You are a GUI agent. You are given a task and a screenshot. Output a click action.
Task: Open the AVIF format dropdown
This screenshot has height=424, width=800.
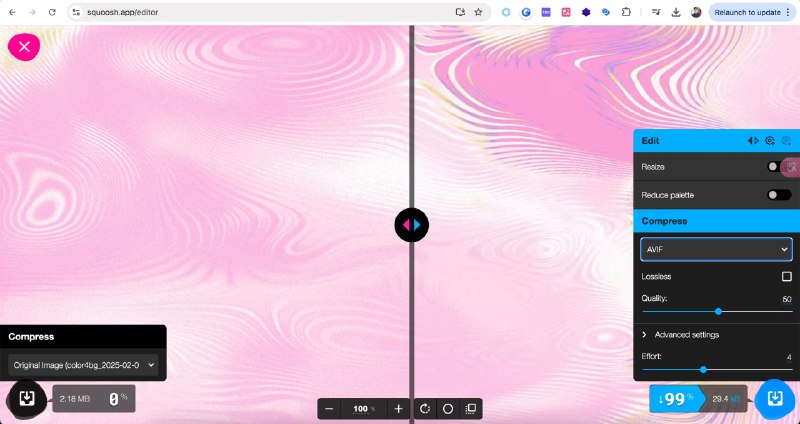pyautogui.click(x=716, y=250)
